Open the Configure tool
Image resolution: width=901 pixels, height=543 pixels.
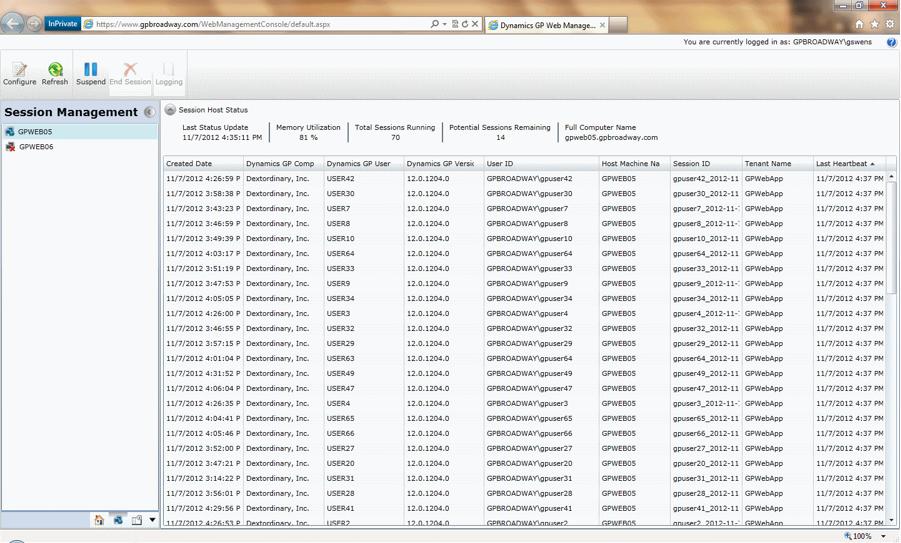point(20,74)
